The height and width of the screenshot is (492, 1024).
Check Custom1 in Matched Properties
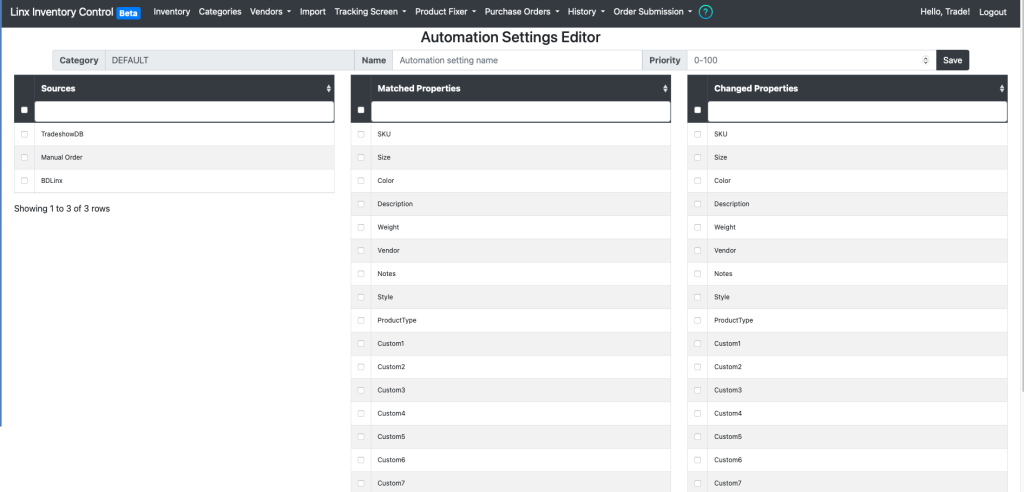tap(361, 344)
